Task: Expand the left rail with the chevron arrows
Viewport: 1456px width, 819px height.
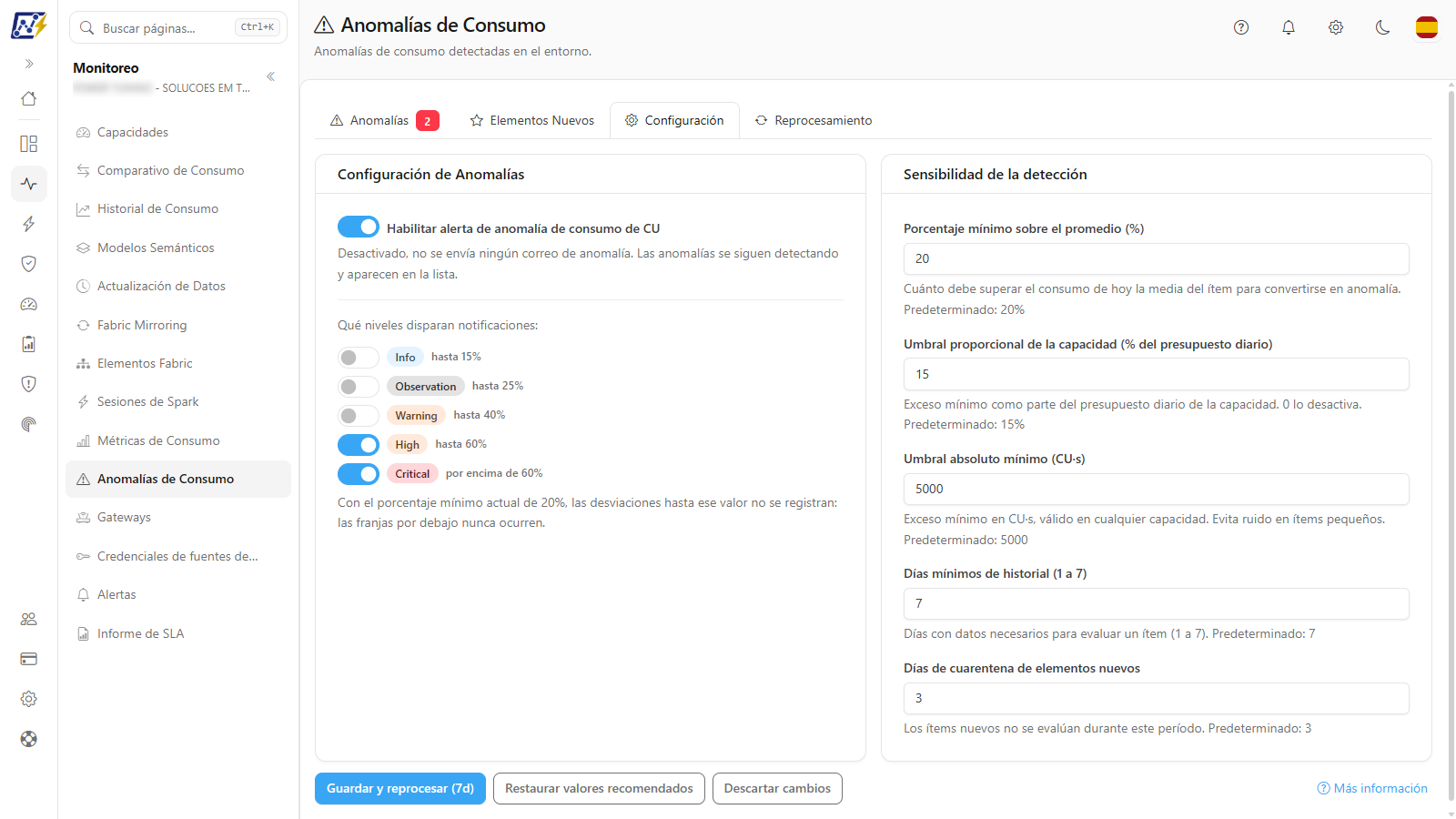Action: click(x=29, y=64)
